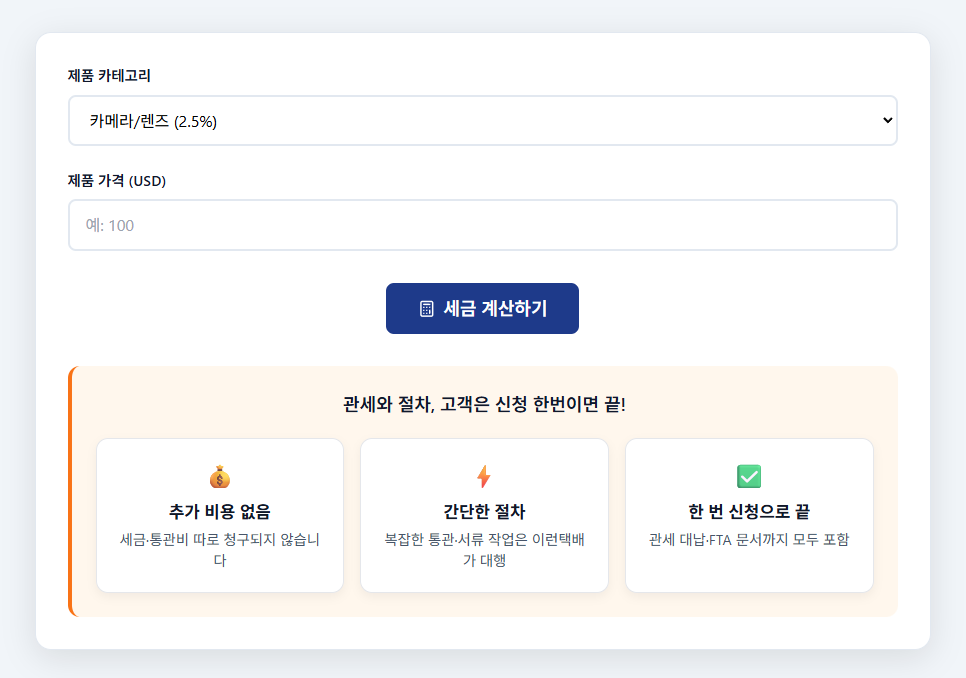Select the 간단한 절차 card title

tap(484, 512)
